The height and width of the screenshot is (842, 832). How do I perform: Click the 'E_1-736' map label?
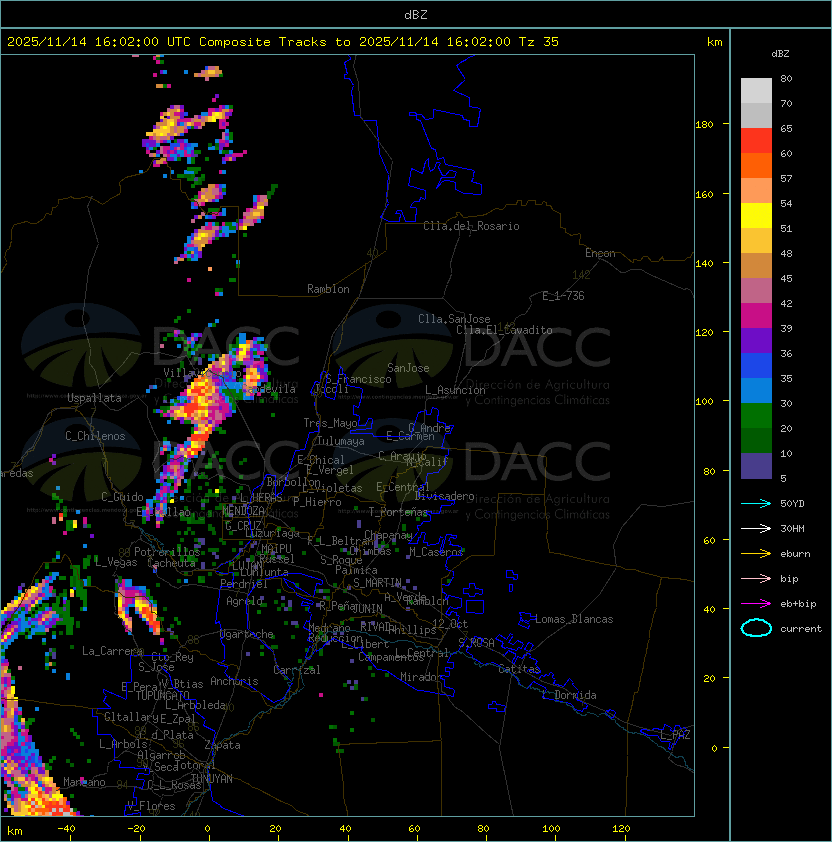[x=563, y=296]
